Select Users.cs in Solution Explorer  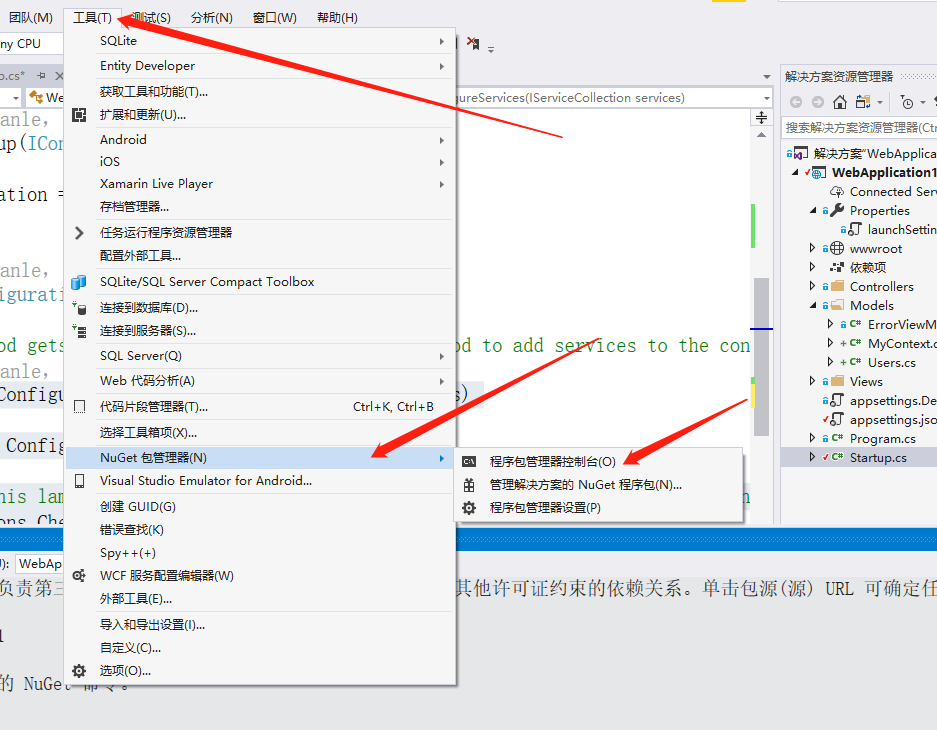891,363
